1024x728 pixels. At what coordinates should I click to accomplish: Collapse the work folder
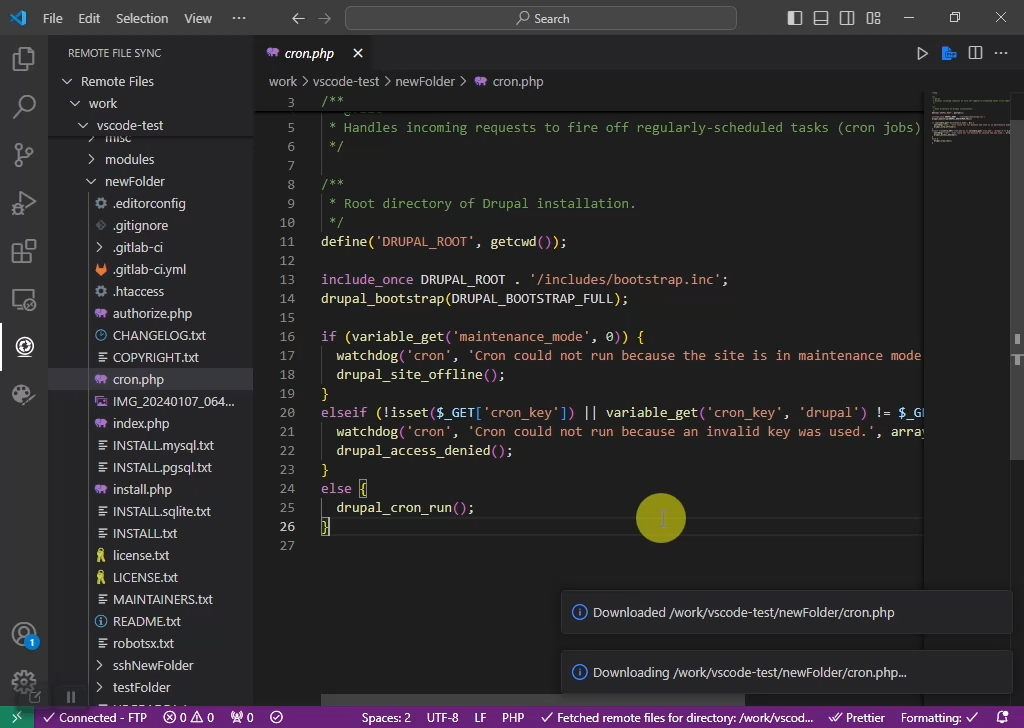tap(75, 103)
